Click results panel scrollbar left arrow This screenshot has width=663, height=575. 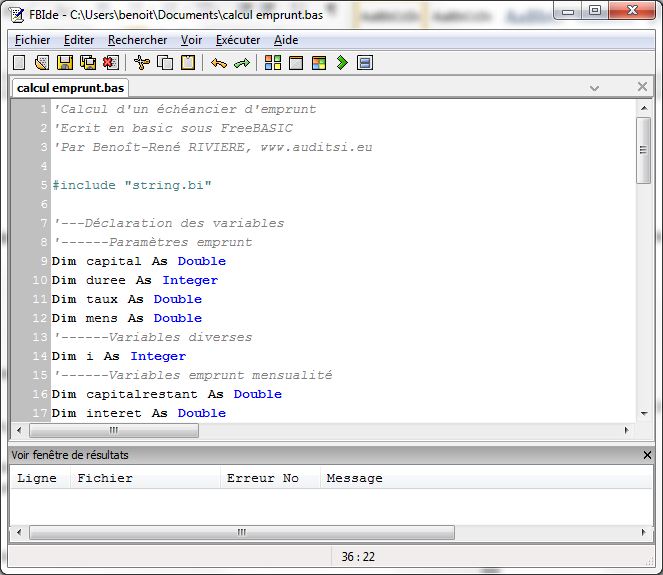(x=19, y=532)
